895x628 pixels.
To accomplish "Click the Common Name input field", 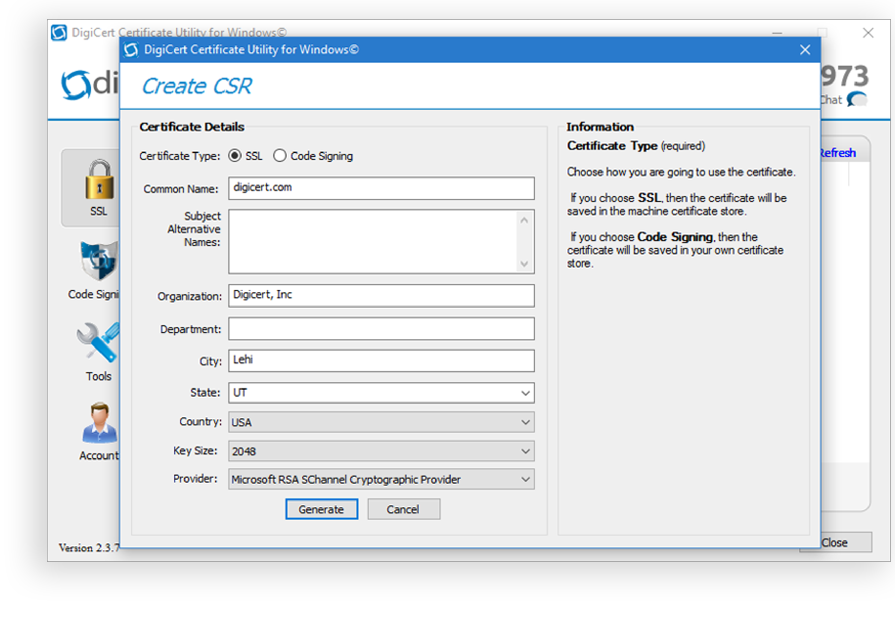I will pos(381,188).
